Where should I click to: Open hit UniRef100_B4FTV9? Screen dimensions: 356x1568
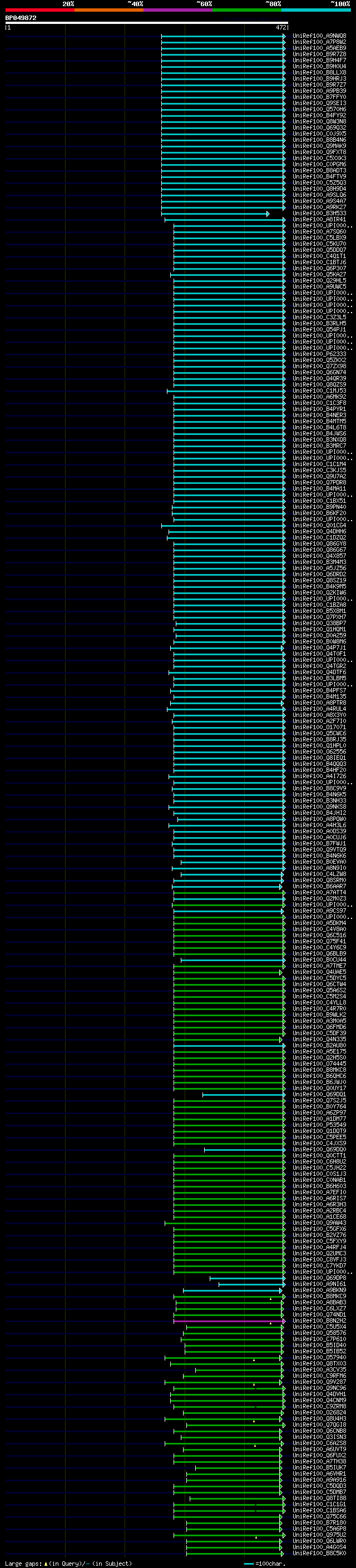pos(319,176)
